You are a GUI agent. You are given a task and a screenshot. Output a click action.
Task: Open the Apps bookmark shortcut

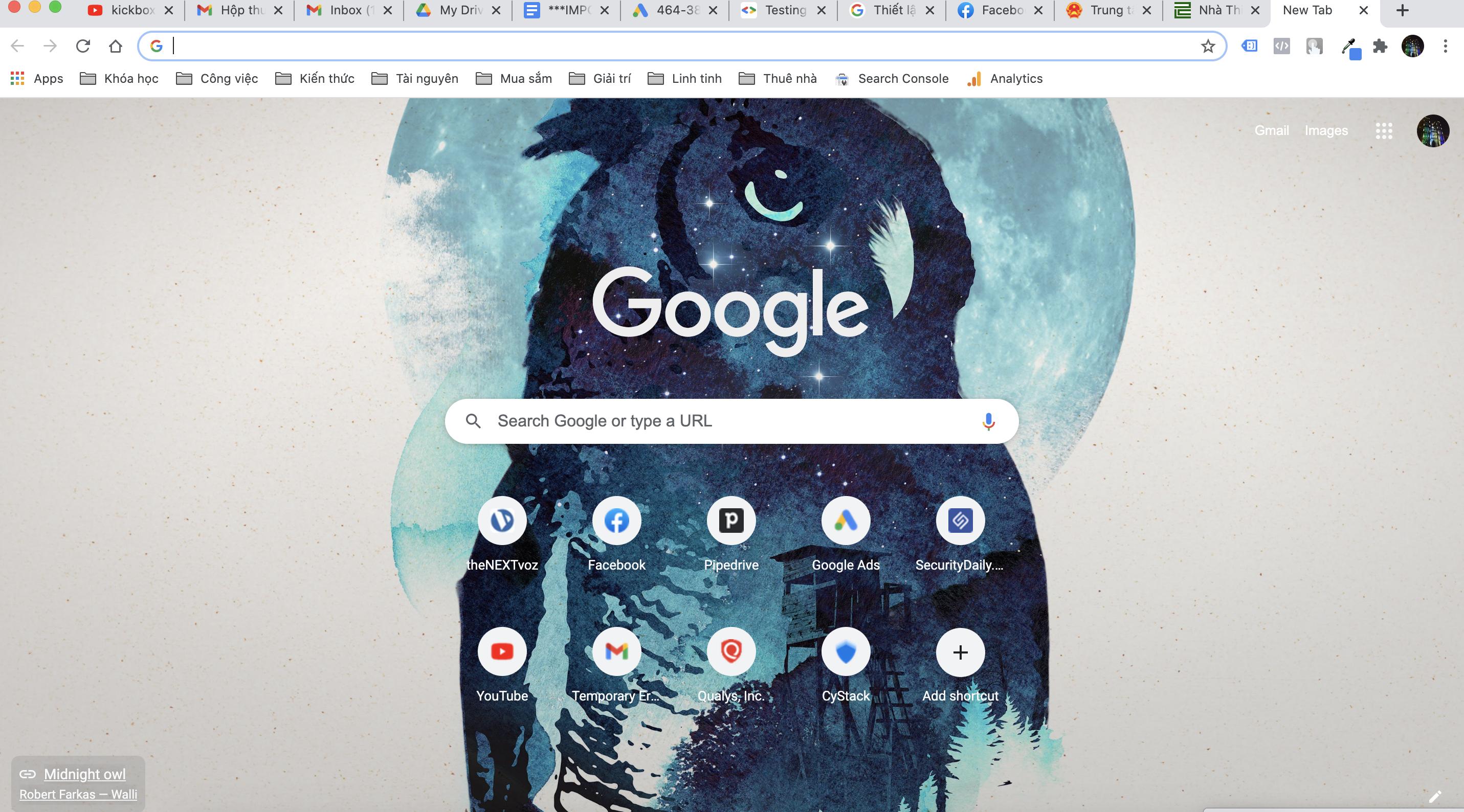pos(37,78)
